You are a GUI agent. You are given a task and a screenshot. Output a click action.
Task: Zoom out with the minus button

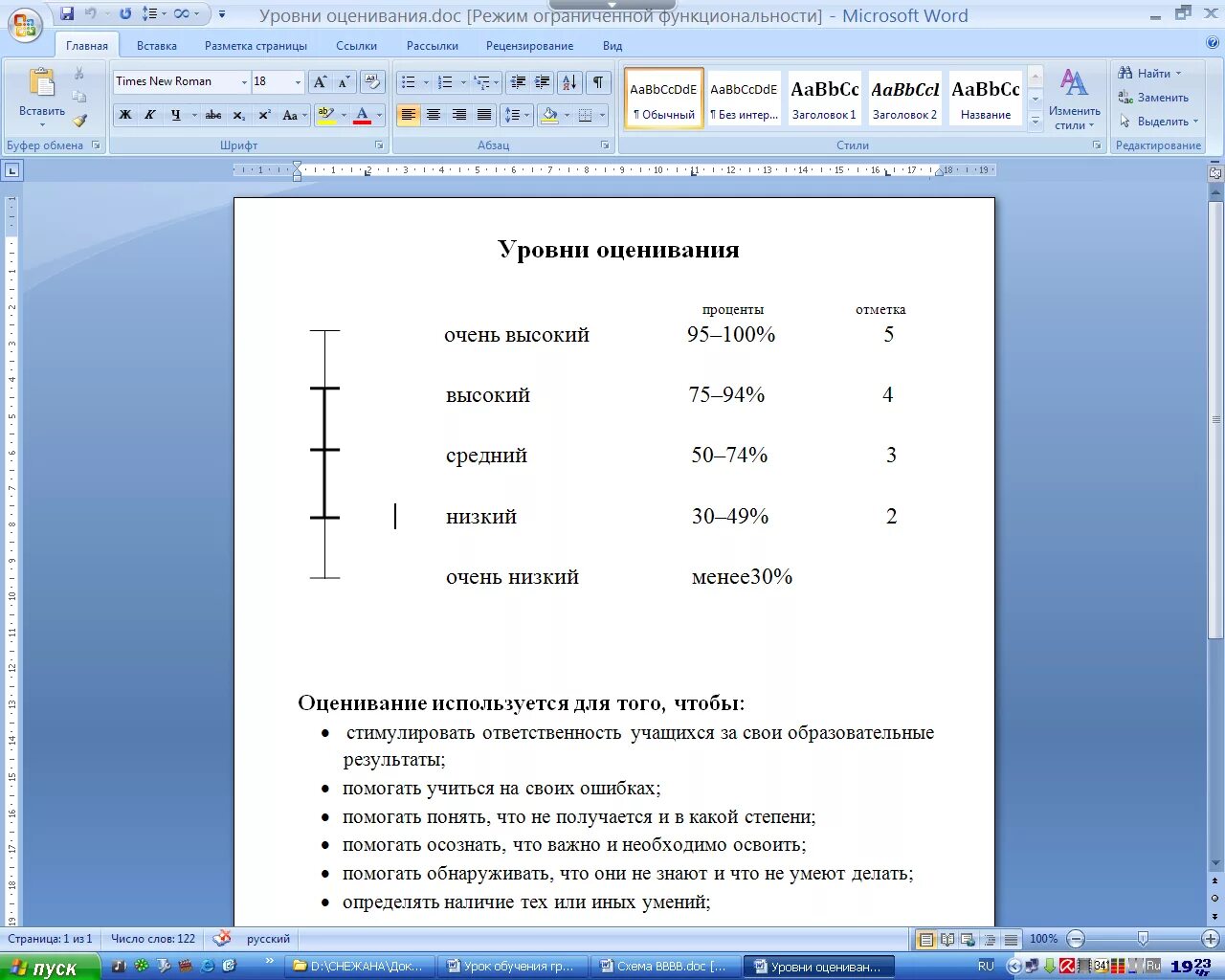1076,939
